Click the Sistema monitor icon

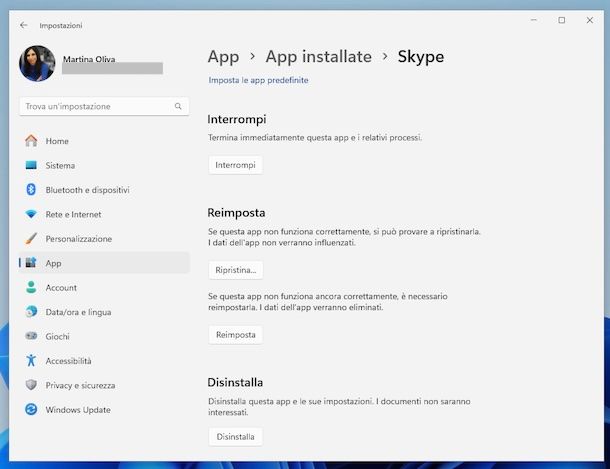tap(31, 165)
